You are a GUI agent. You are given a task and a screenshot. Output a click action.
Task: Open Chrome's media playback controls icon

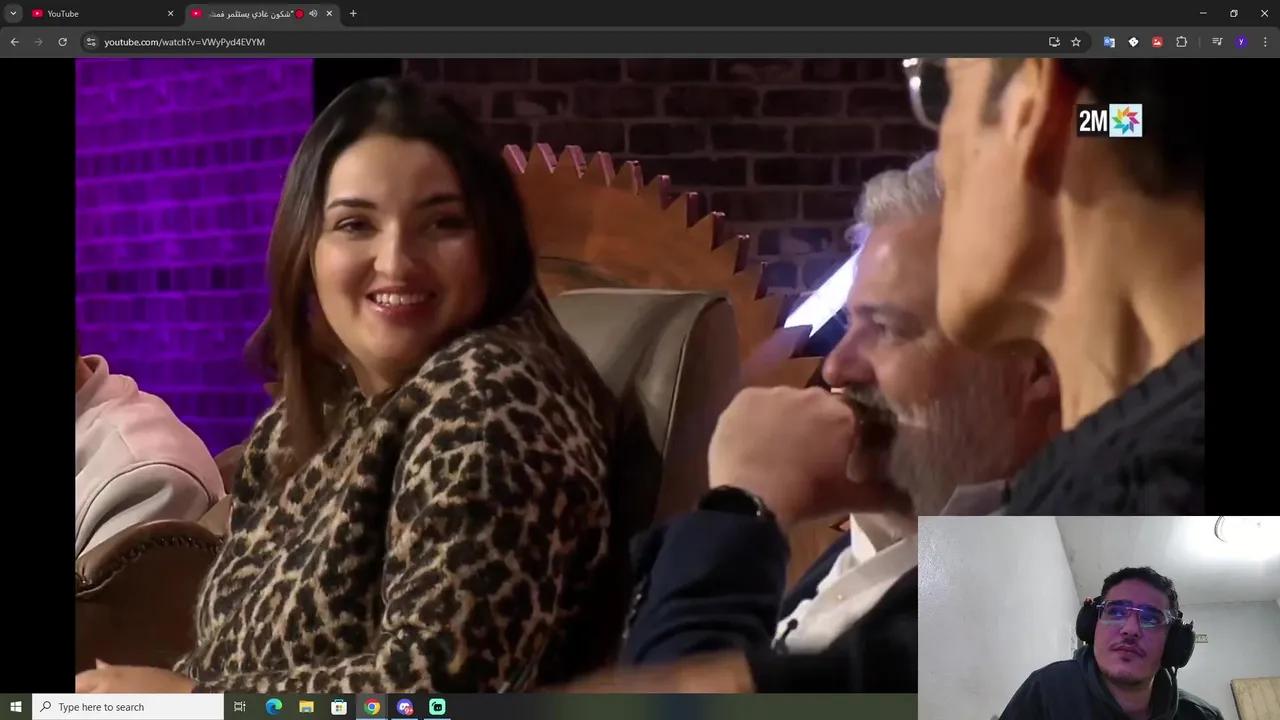(x=1217, y=42)
